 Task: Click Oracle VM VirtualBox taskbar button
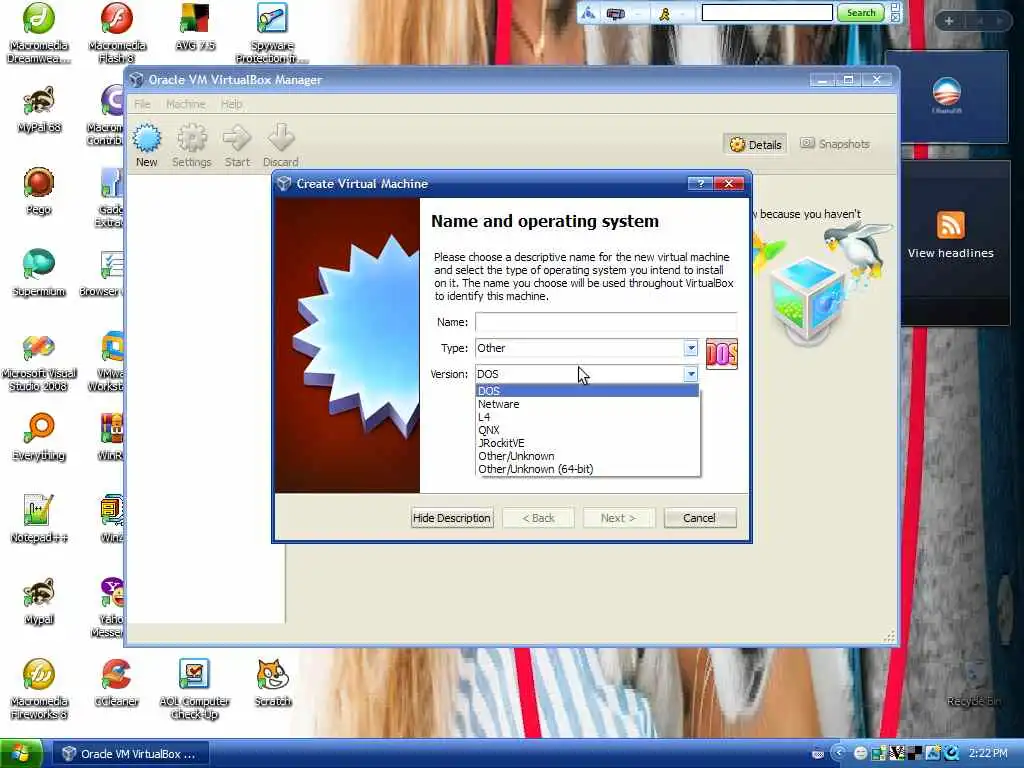(131, 754)
